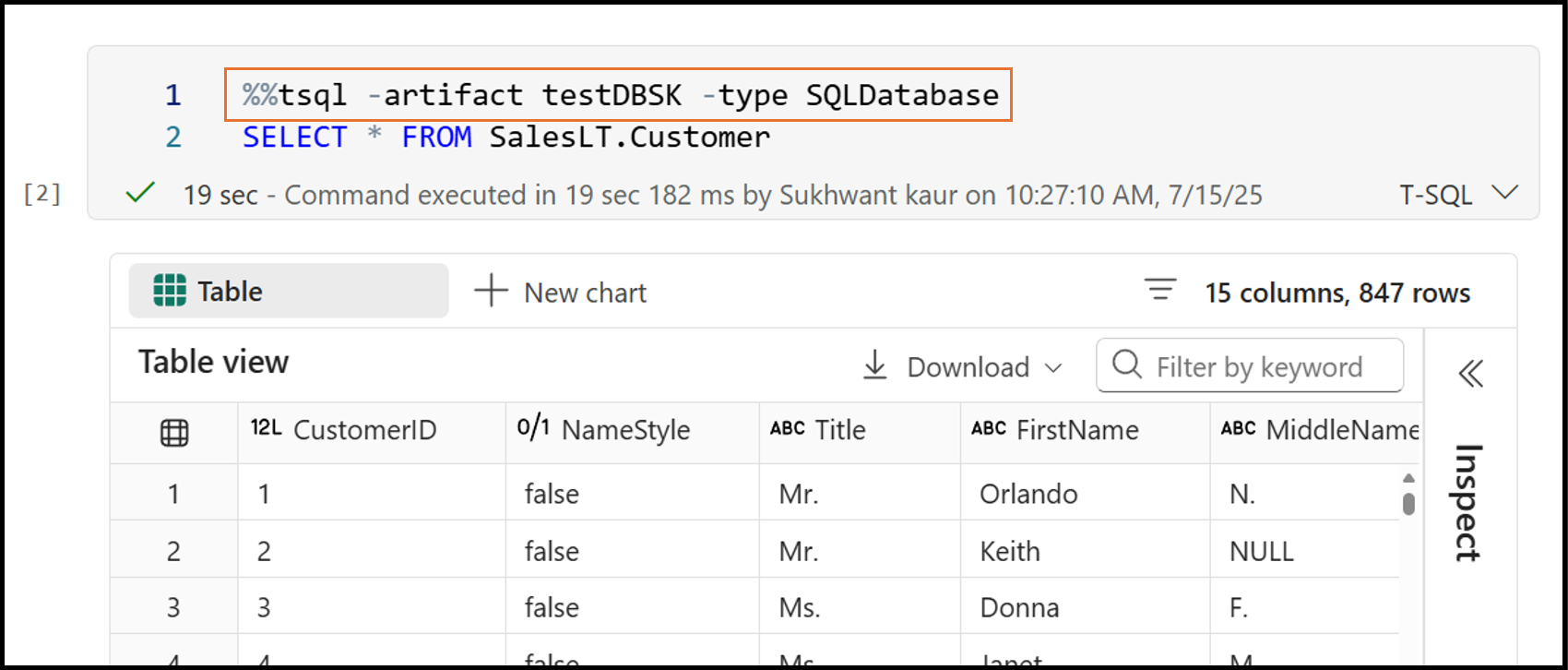Image resolution: width=1568 pixels, height=670 pixels.
Task: Open the Download dropdown chevron
Action: (x=1053, y=368)
